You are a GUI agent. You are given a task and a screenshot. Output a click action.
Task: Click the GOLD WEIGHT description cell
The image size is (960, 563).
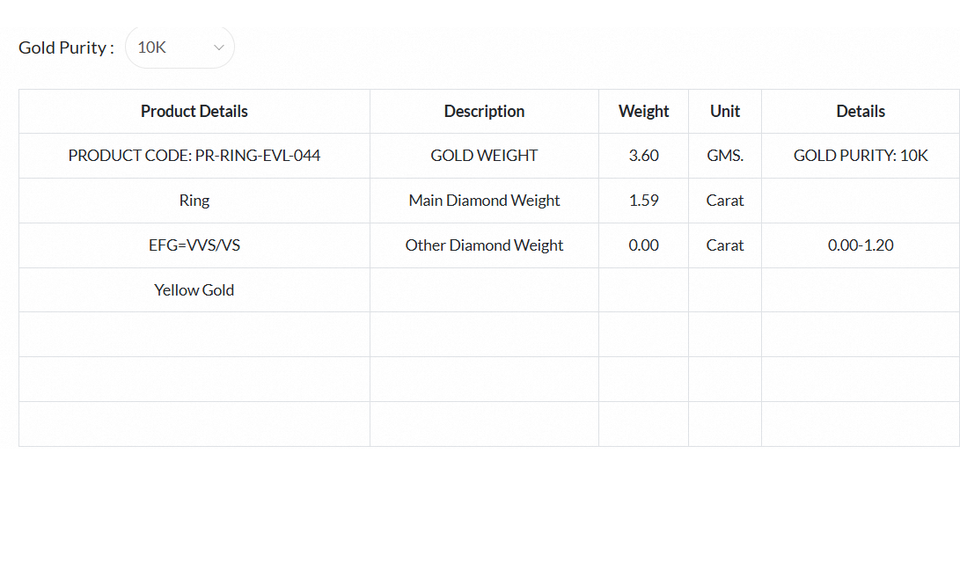coord(484,155)
